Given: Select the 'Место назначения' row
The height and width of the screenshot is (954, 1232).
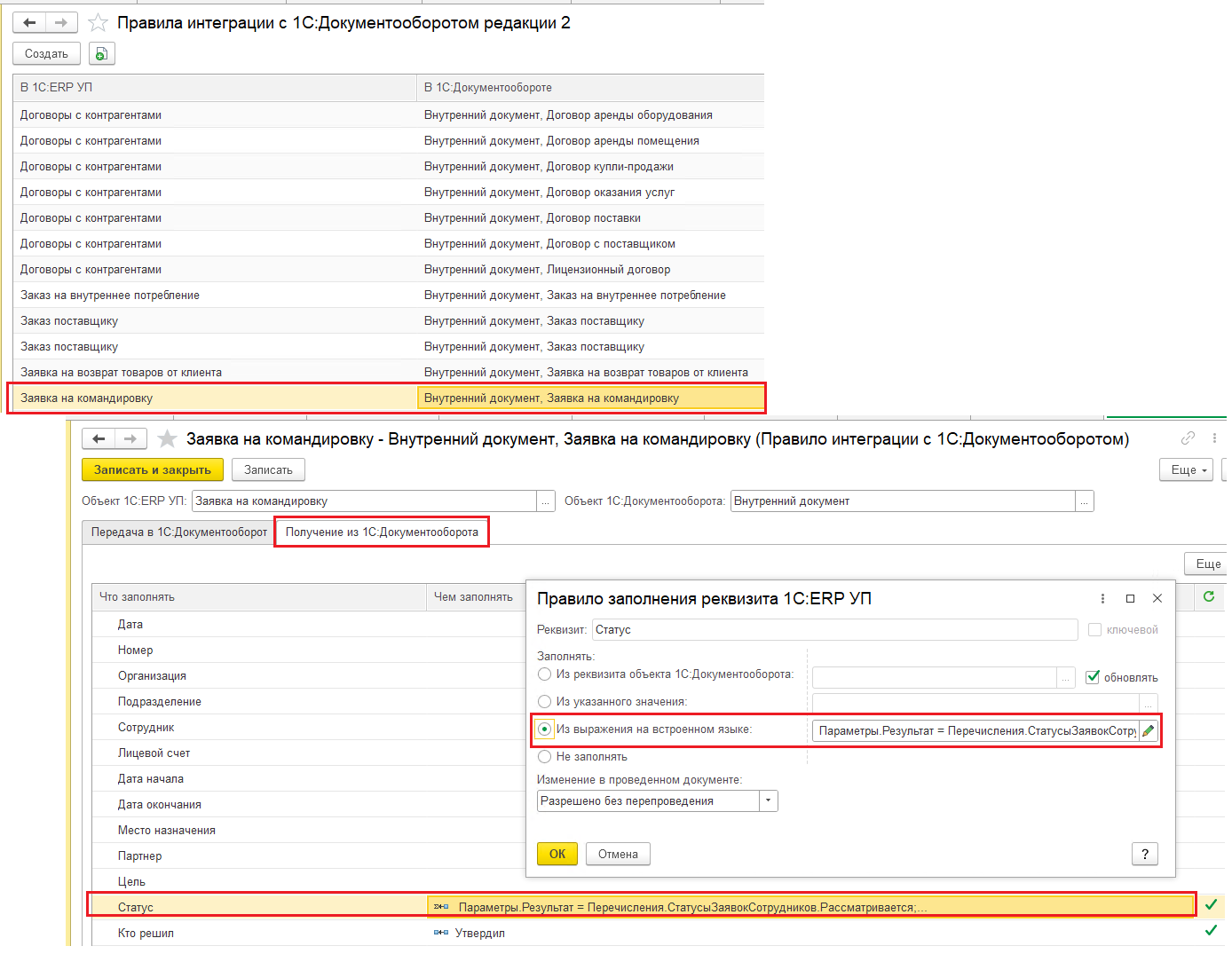Looking at the screenshot, I should tap(309, 831).
